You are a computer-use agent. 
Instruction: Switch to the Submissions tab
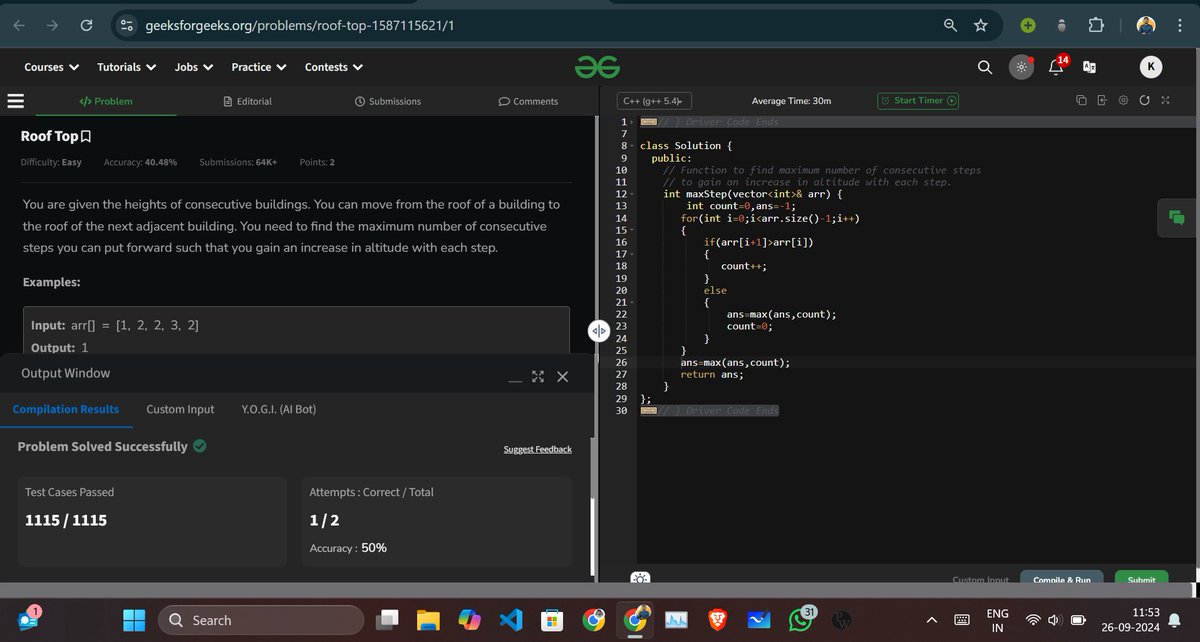point(388,101)
